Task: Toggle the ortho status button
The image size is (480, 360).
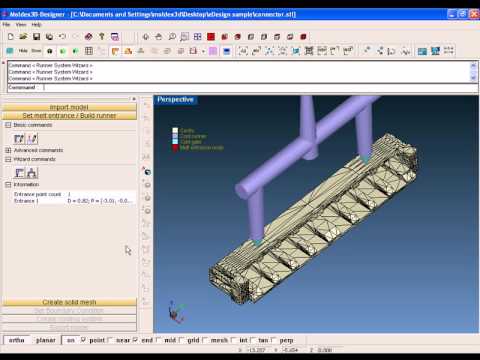Action: (x=16, y=340)
